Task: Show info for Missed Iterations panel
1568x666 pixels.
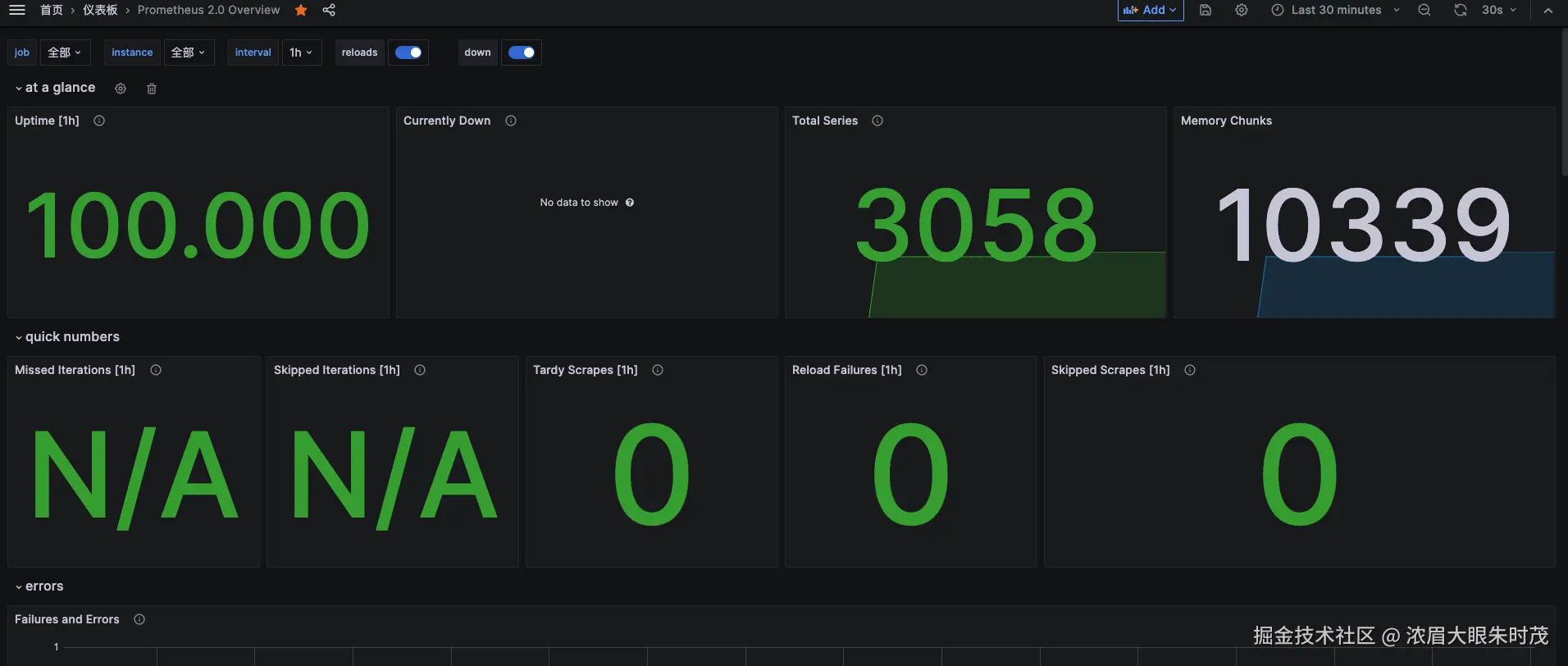Action: click(x=156, y=370)
